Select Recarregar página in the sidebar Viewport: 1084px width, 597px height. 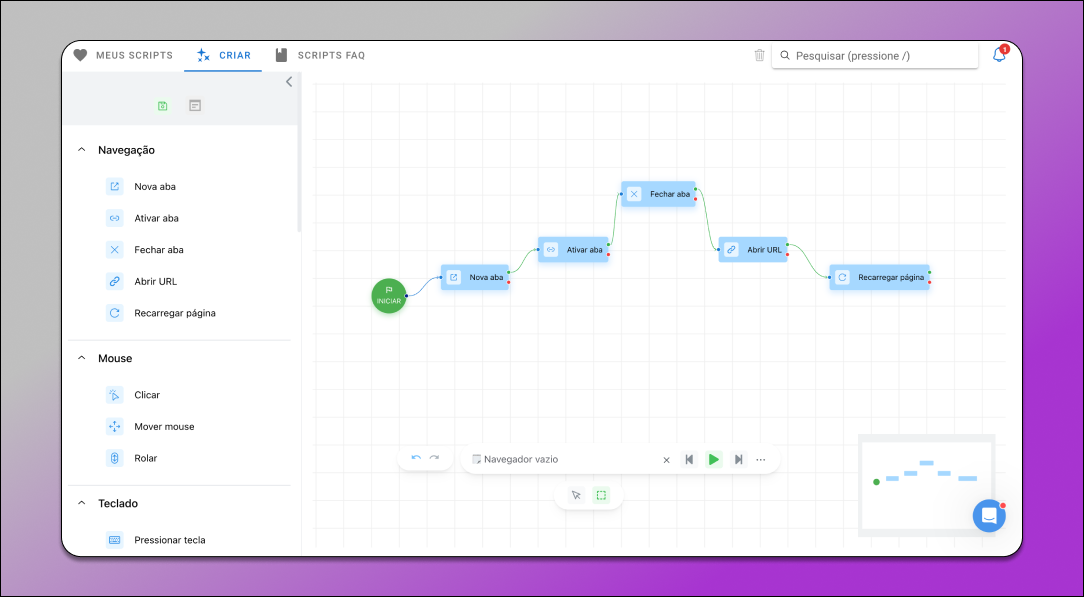160,313
